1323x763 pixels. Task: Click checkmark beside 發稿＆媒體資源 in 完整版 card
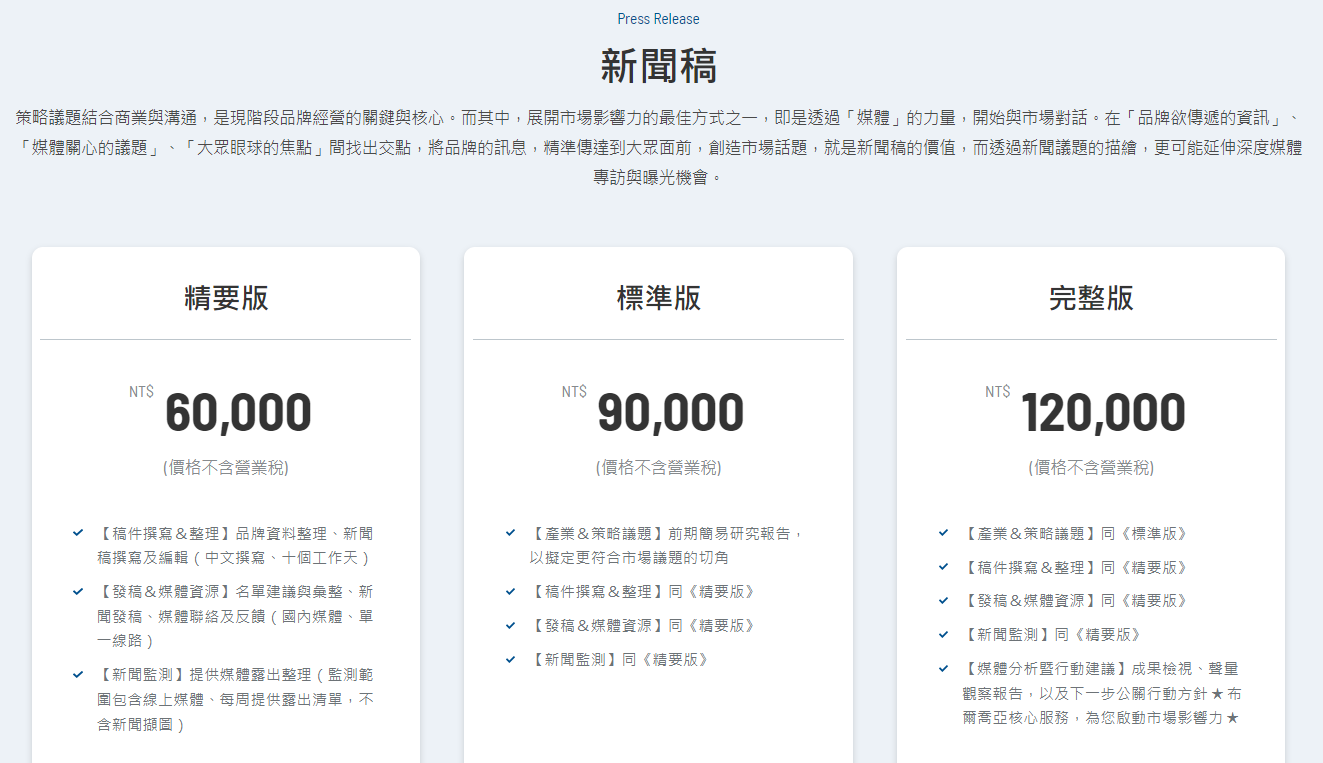pos(943,600)
